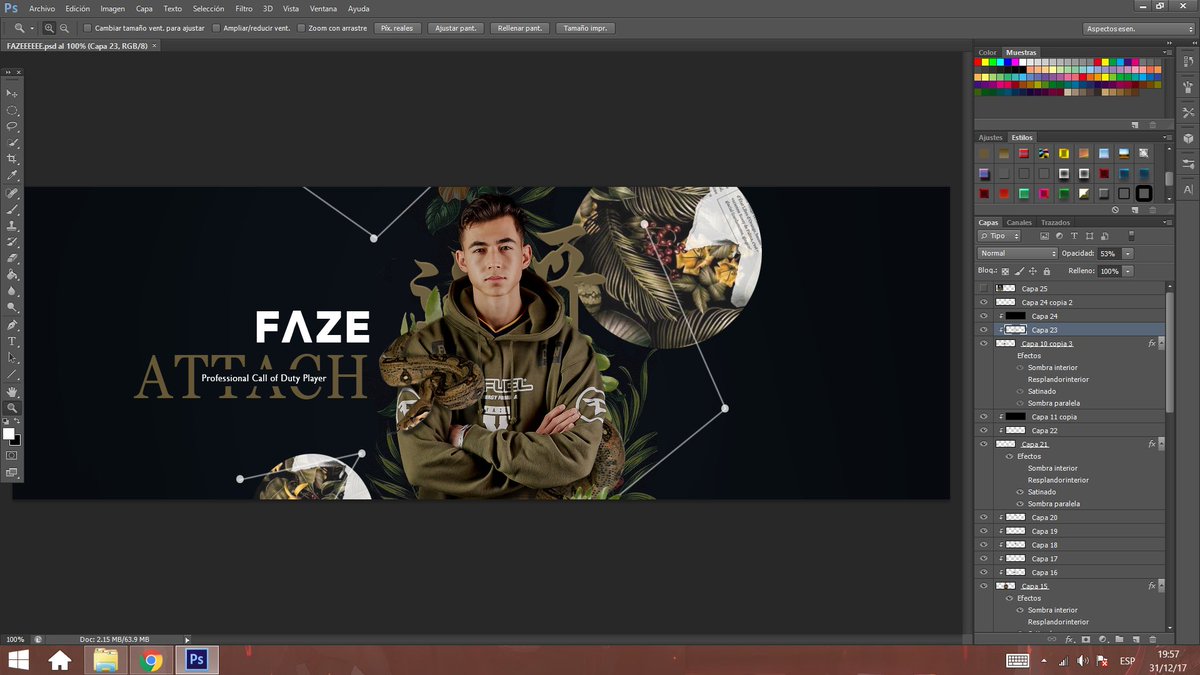Select the Lasso tool
The width and height of the screenshot is (1200, 675).
click(12, 127)
